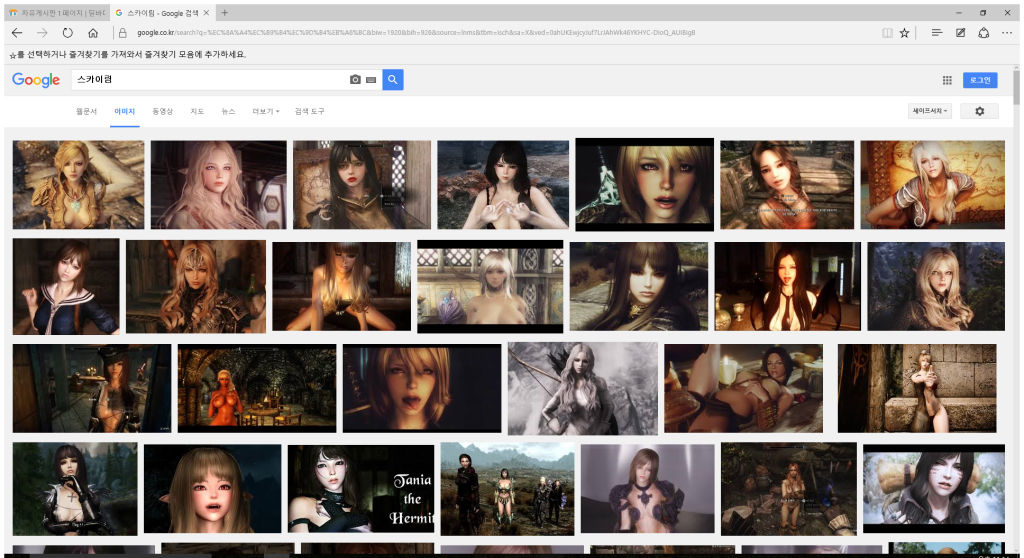Open the settings gear dropdown

[979, 111]
